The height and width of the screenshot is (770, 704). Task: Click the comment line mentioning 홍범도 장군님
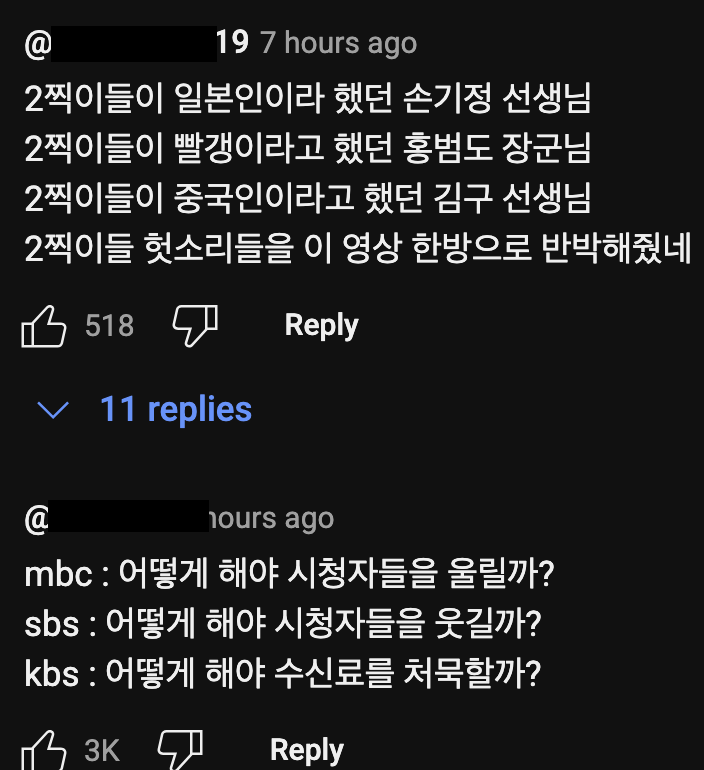pyautogui.click(x=307, y=149)
